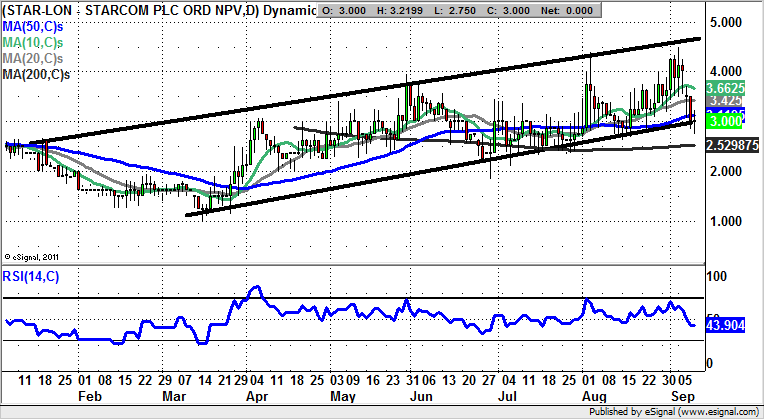The width and height of the screenshot is (764, 419).
Task: Click the blue 3.000 last price tag
Action: coord(724,121)
